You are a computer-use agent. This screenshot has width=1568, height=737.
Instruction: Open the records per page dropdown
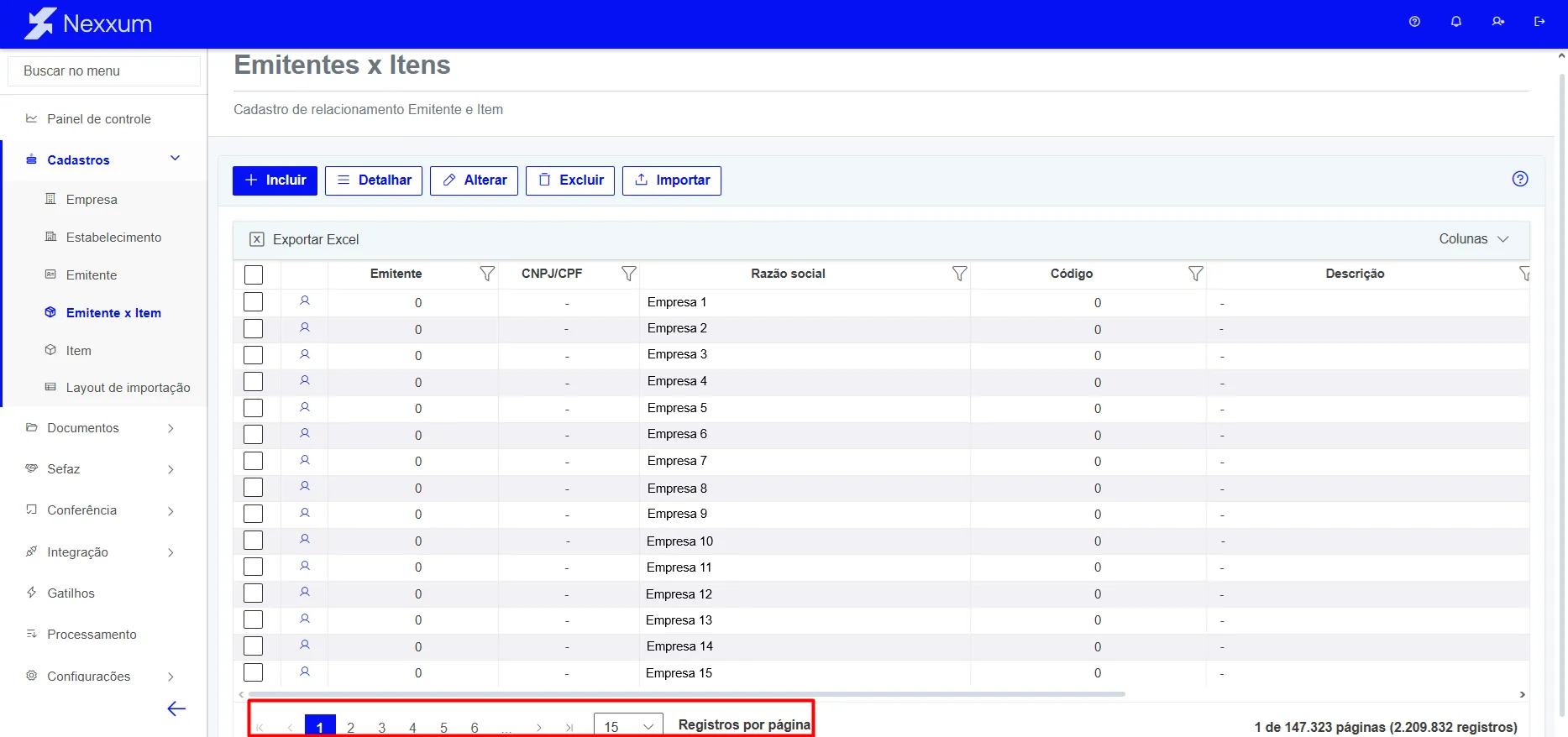(628, 726)
